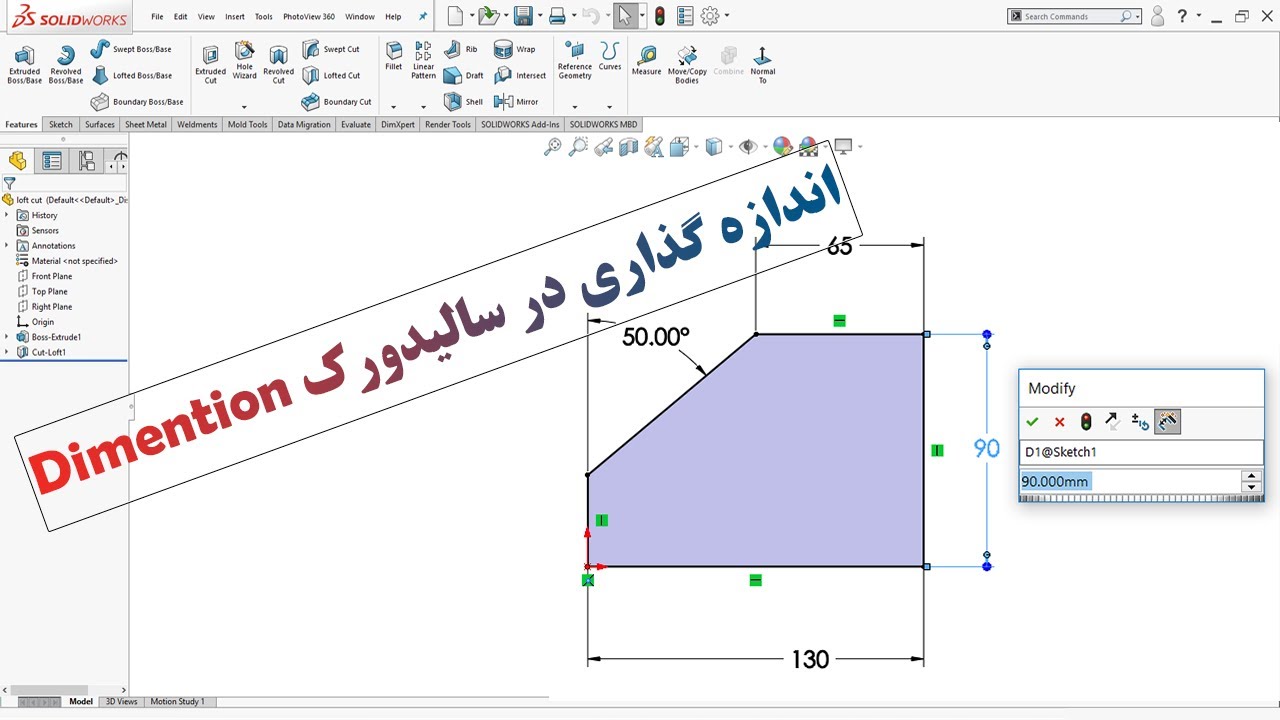Image resolution: width=1280 pixels, height=720 pixels.
Task: Select the Linear Pattern tool
Action: [424, 60]
